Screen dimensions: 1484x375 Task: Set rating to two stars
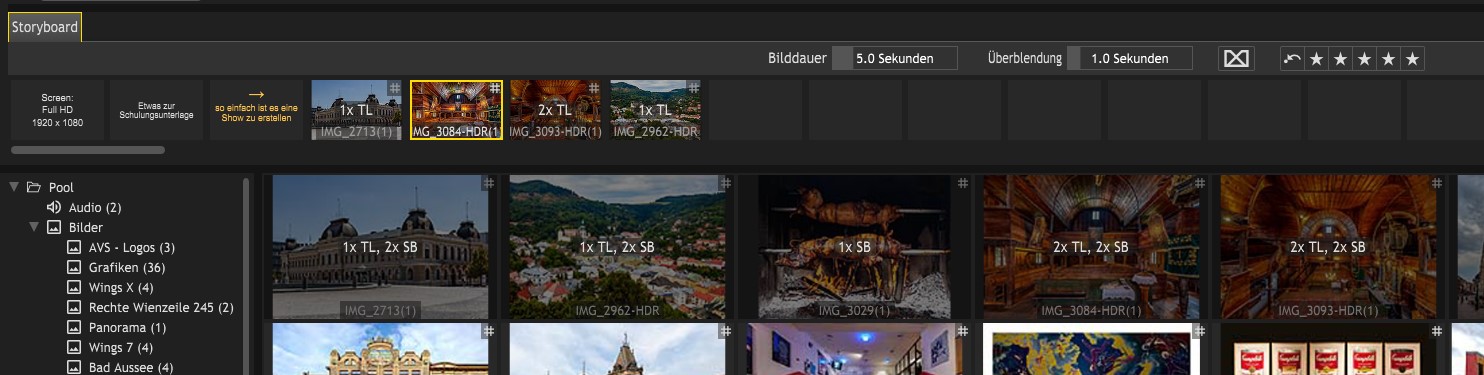1340,59
